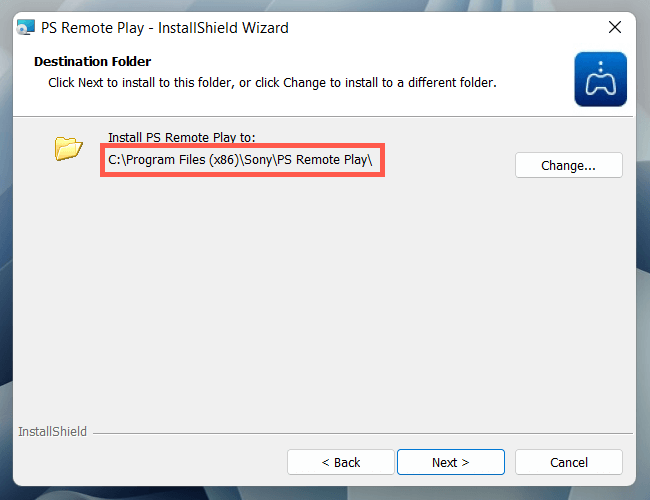Viewport: 650px width, 500px height.
Task: Click the InstallShield label at bottom left
Action: [52, 432]
